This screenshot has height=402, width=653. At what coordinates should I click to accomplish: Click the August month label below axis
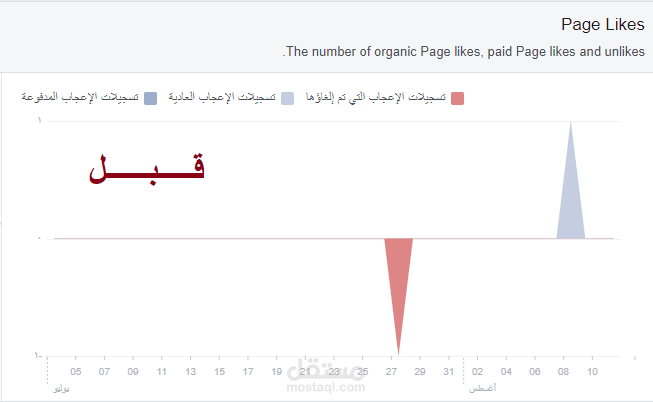483,388
